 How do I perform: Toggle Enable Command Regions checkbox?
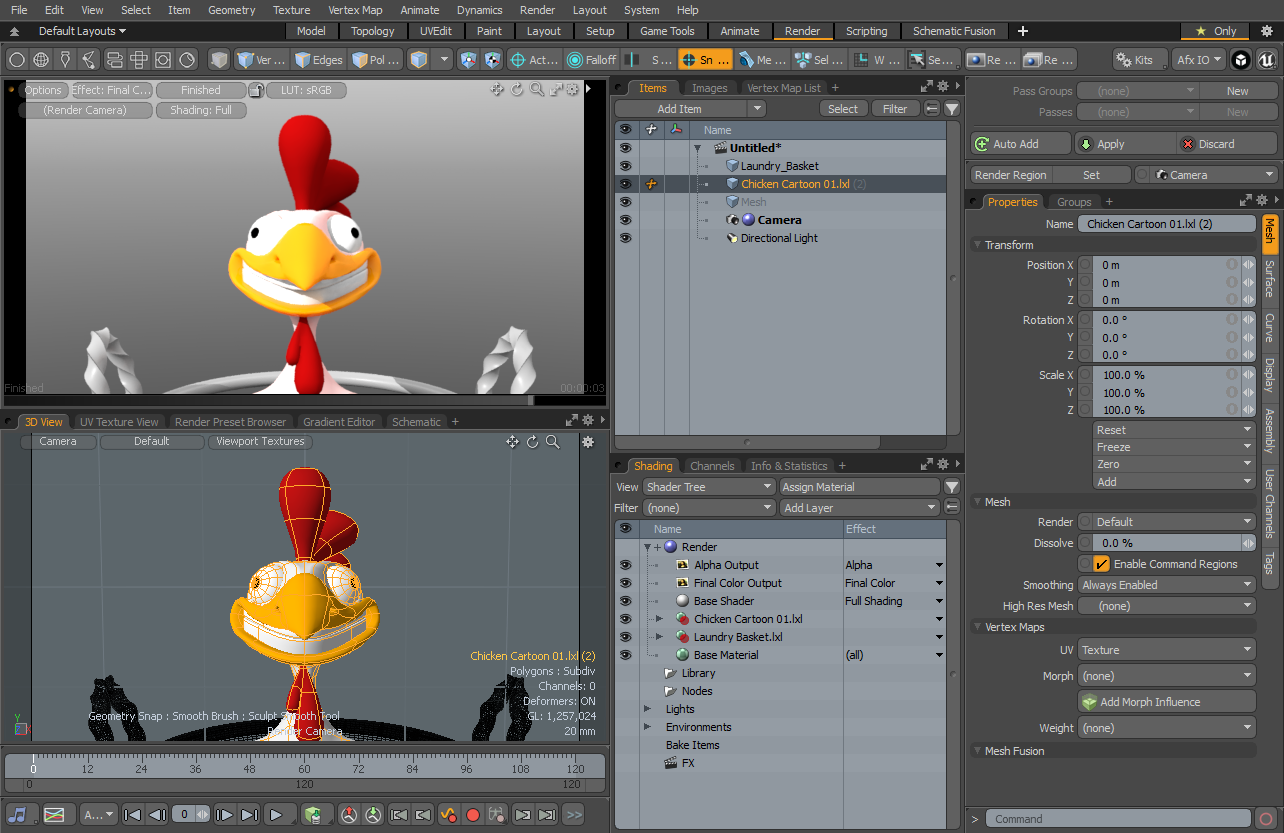[x=1101, y=564]
